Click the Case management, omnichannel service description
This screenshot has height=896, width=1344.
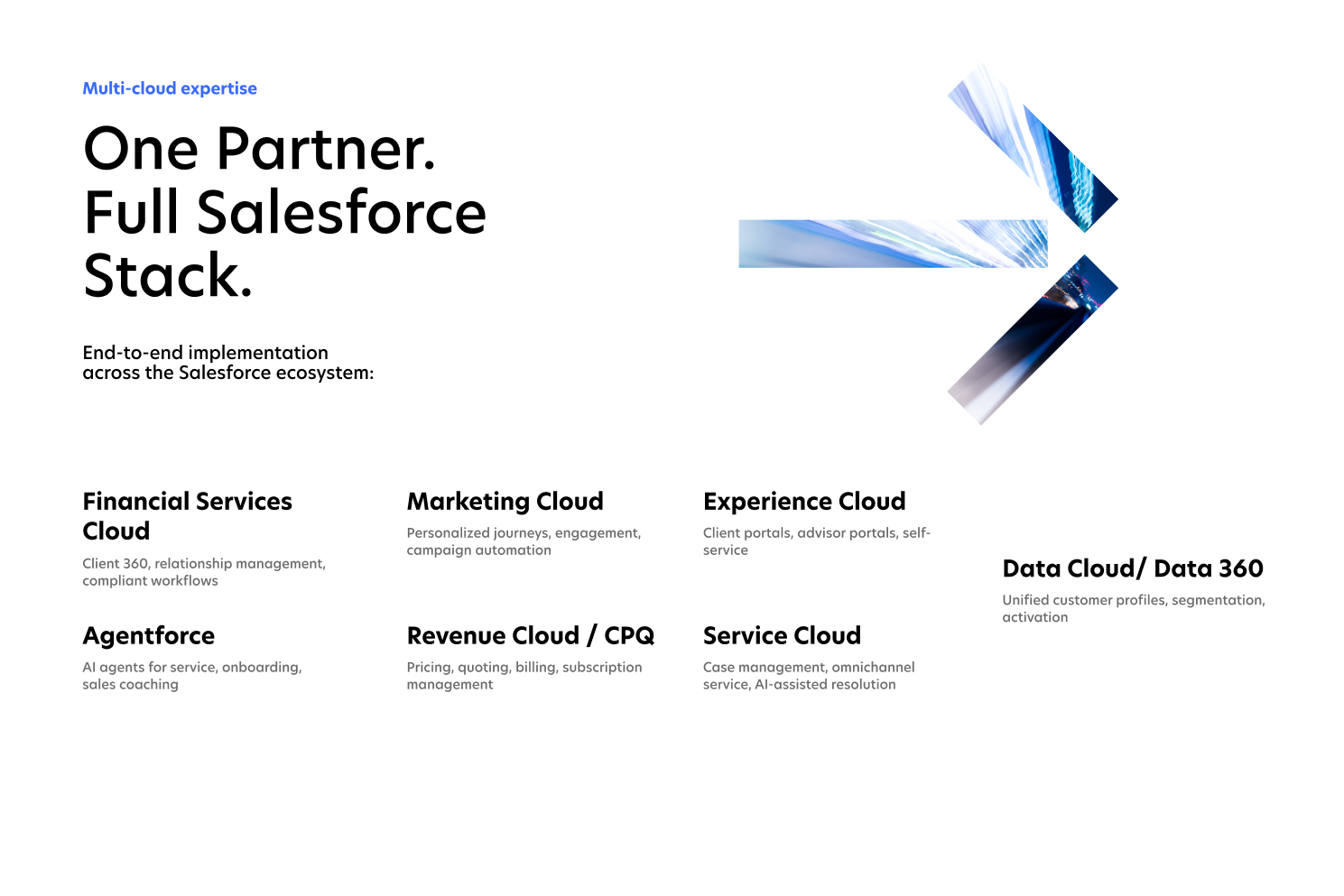coord(808,676)
